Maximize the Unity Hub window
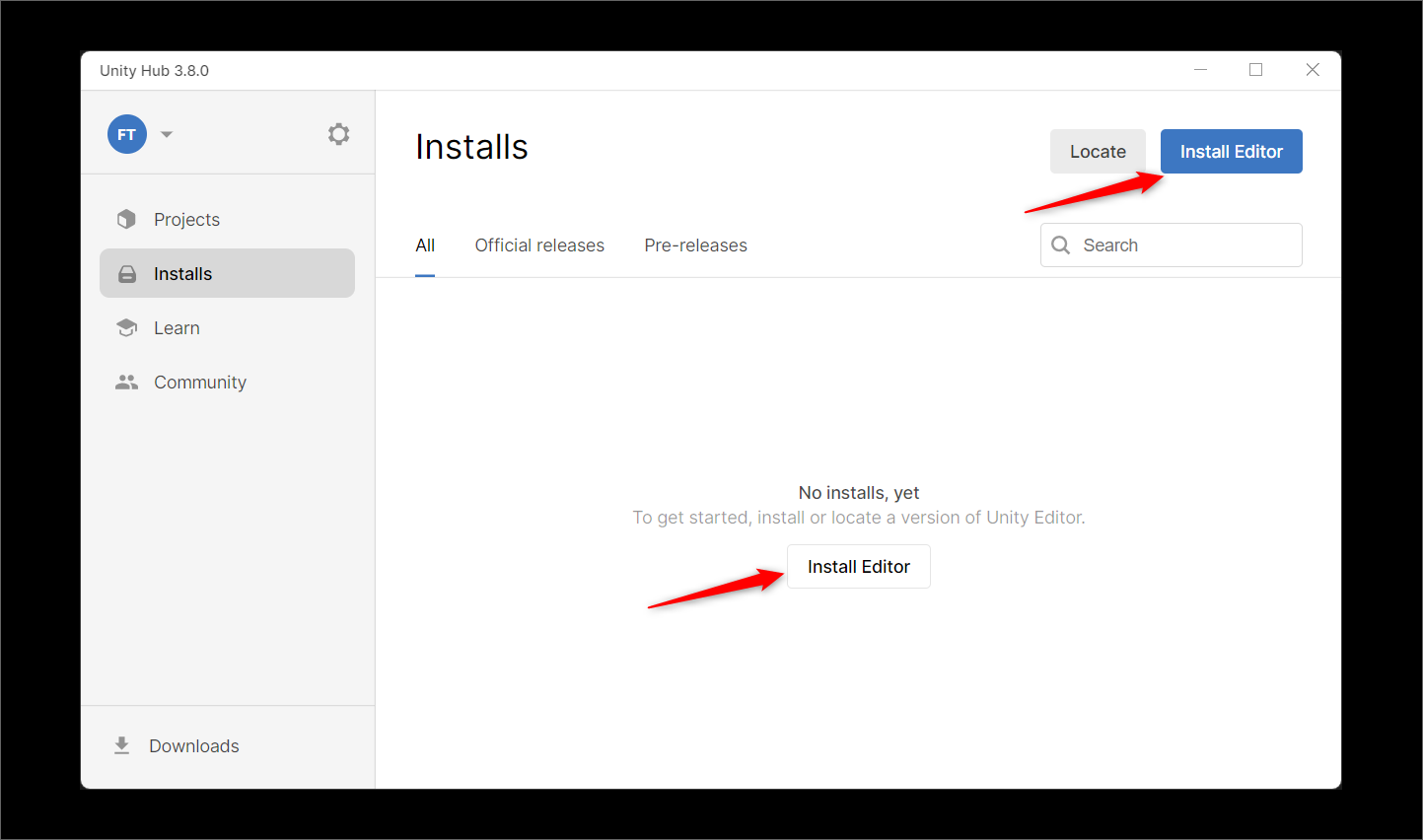This screenshot has width=1423, height=840. tap(1255, 70)
